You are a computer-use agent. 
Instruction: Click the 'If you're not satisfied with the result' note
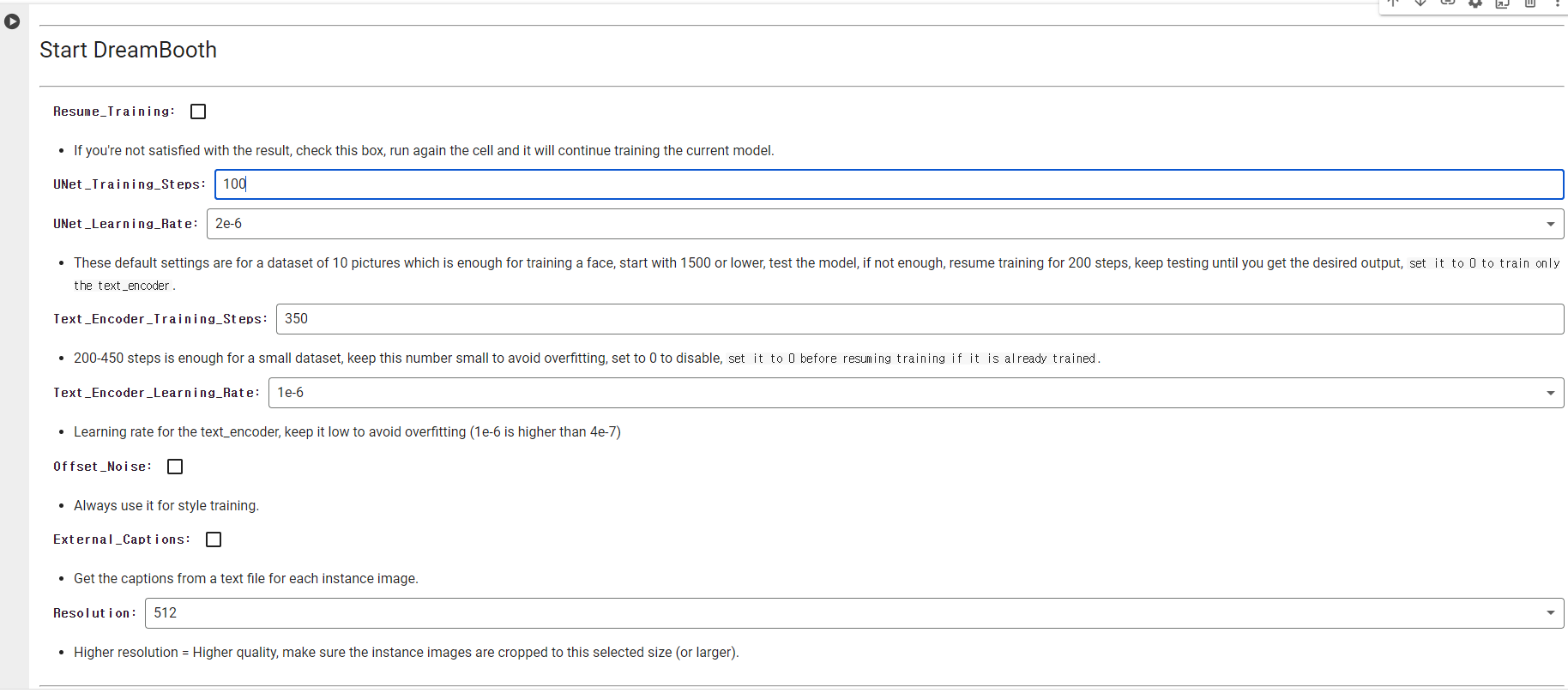point(424,151)
